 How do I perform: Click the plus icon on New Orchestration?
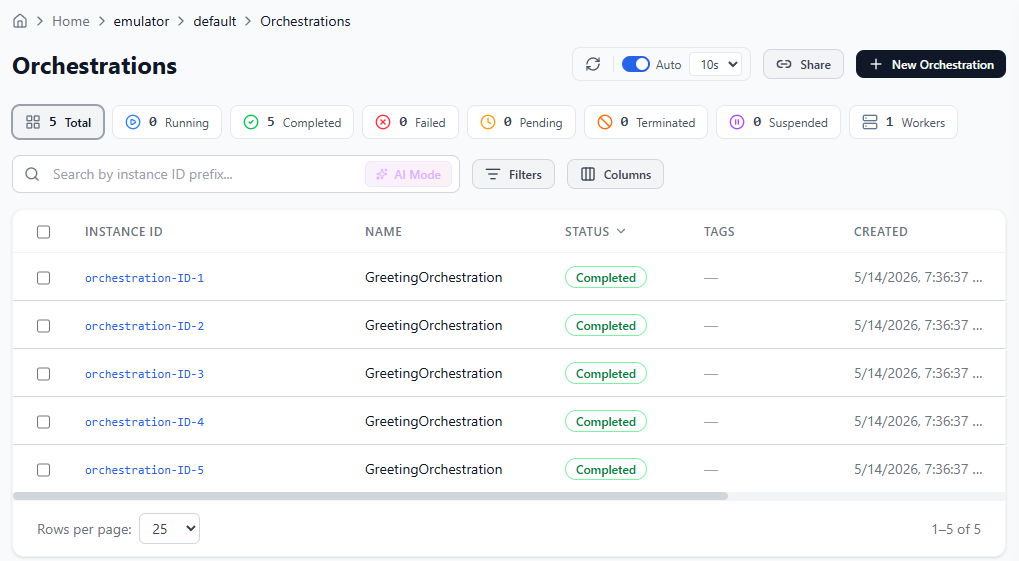pyautogui.click(x=876, y=64)
